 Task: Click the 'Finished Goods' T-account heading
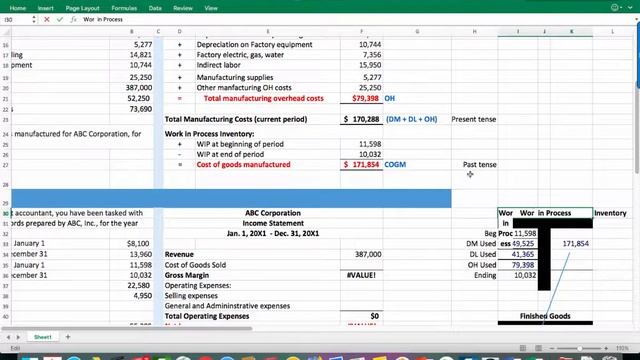point(545,316)
